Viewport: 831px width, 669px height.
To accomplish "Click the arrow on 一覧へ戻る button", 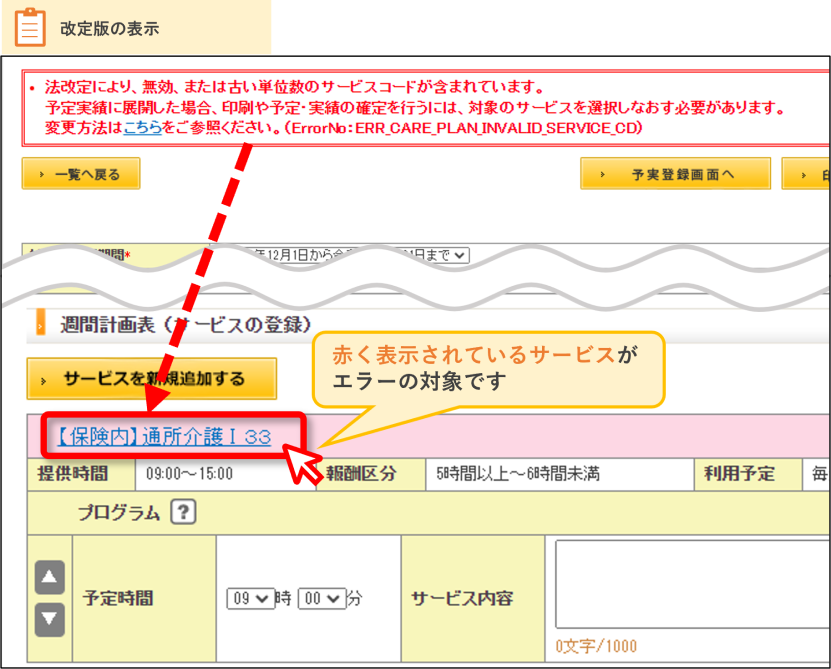I will [41, 174].
